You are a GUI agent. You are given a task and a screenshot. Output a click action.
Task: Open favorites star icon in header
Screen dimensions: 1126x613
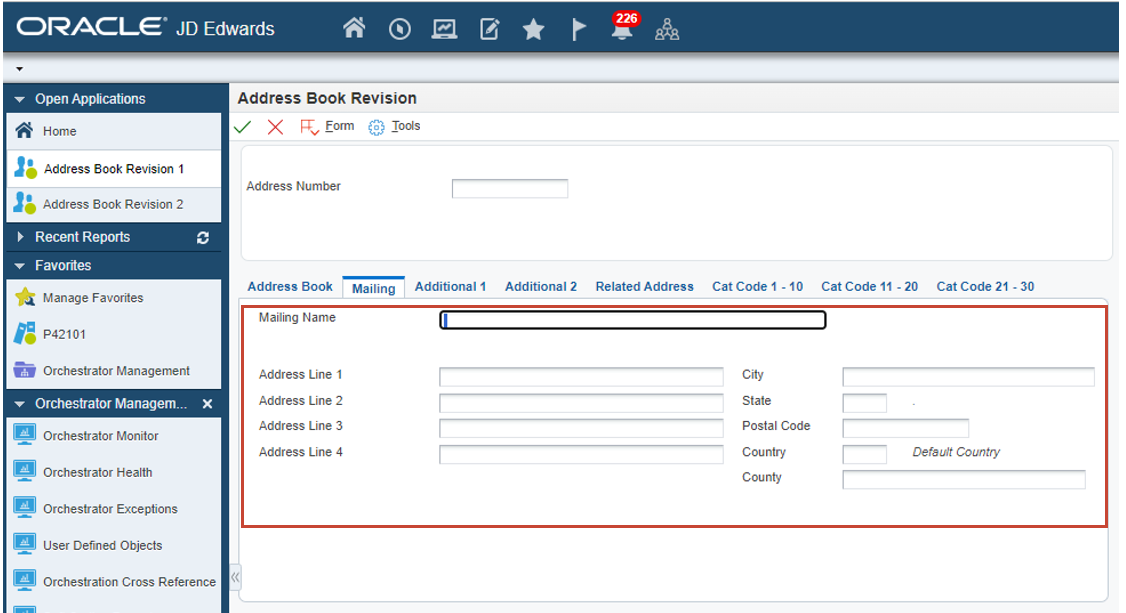[x=534, y=29]
